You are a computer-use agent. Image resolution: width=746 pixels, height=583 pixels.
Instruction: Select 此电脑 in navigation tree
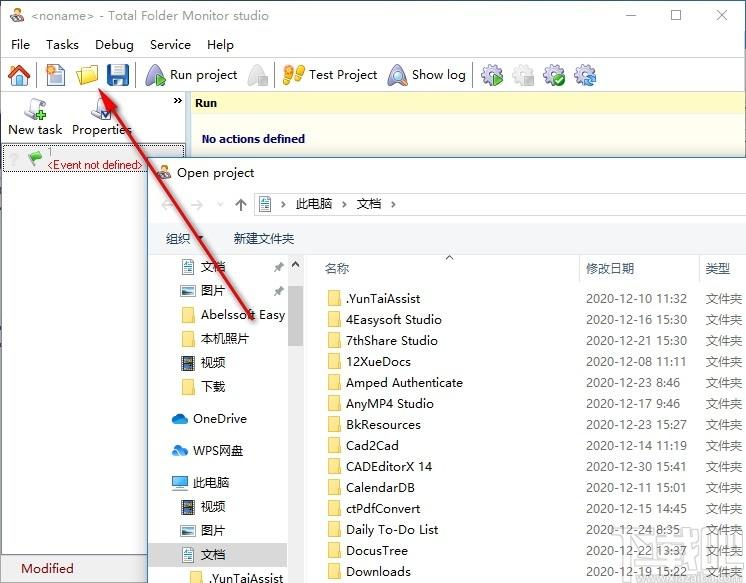pyautogui.click(x=200, y=483)
